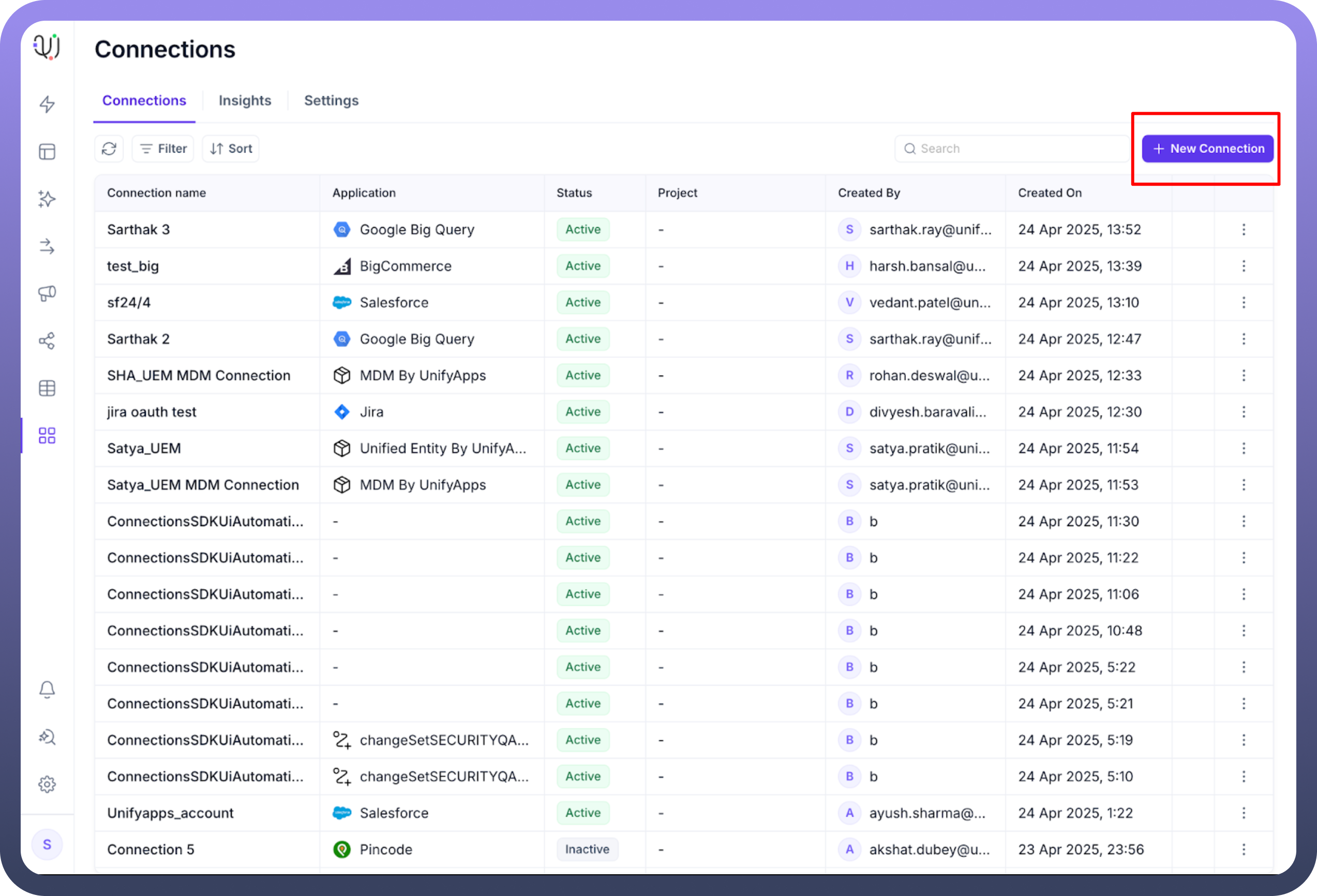Switch to the Settings tab
Screen dimensions: 1317x896
point(331,100)
